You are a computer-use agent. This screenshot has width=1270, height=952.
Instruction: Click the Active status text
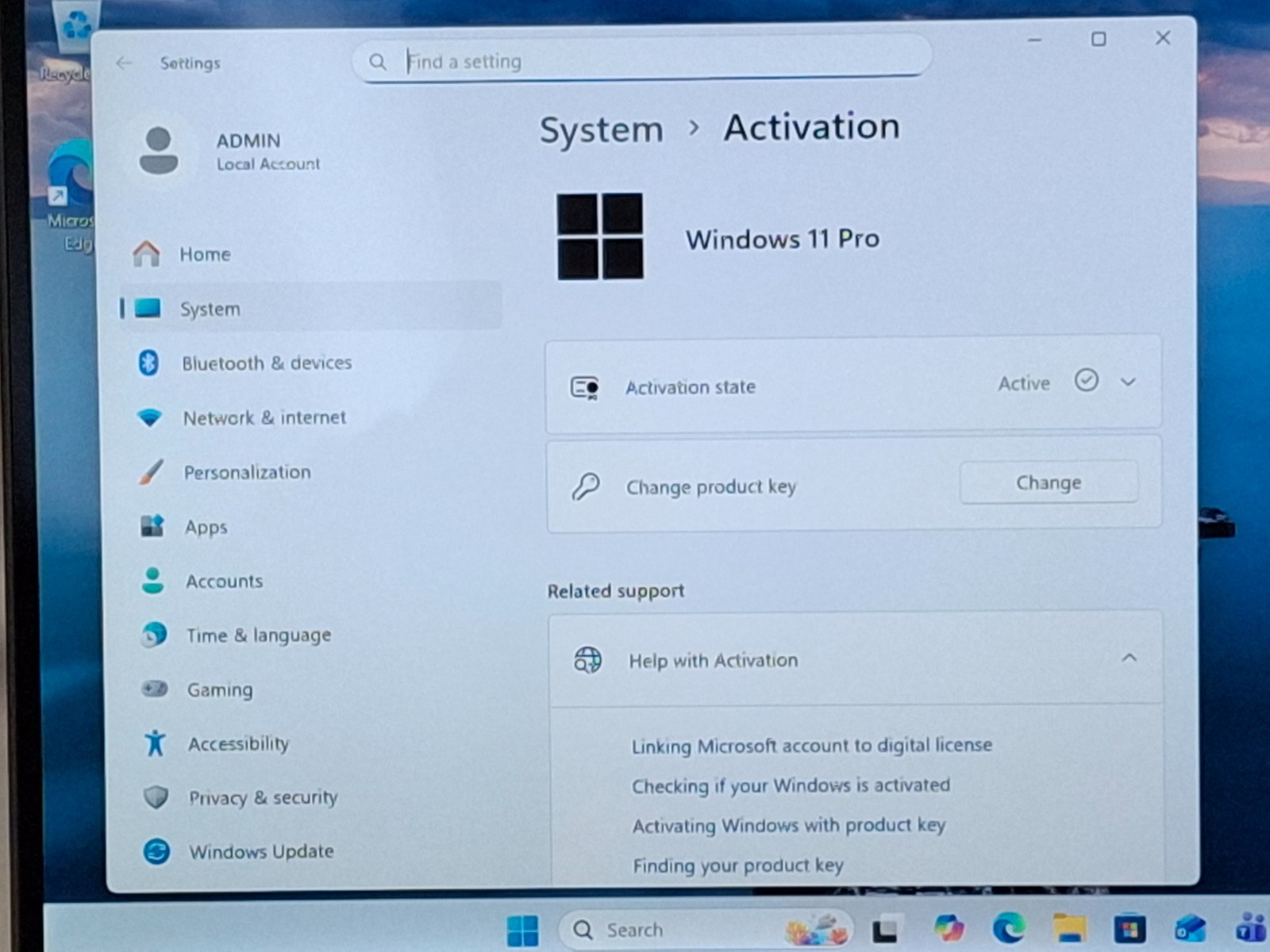coord(1024,383)
